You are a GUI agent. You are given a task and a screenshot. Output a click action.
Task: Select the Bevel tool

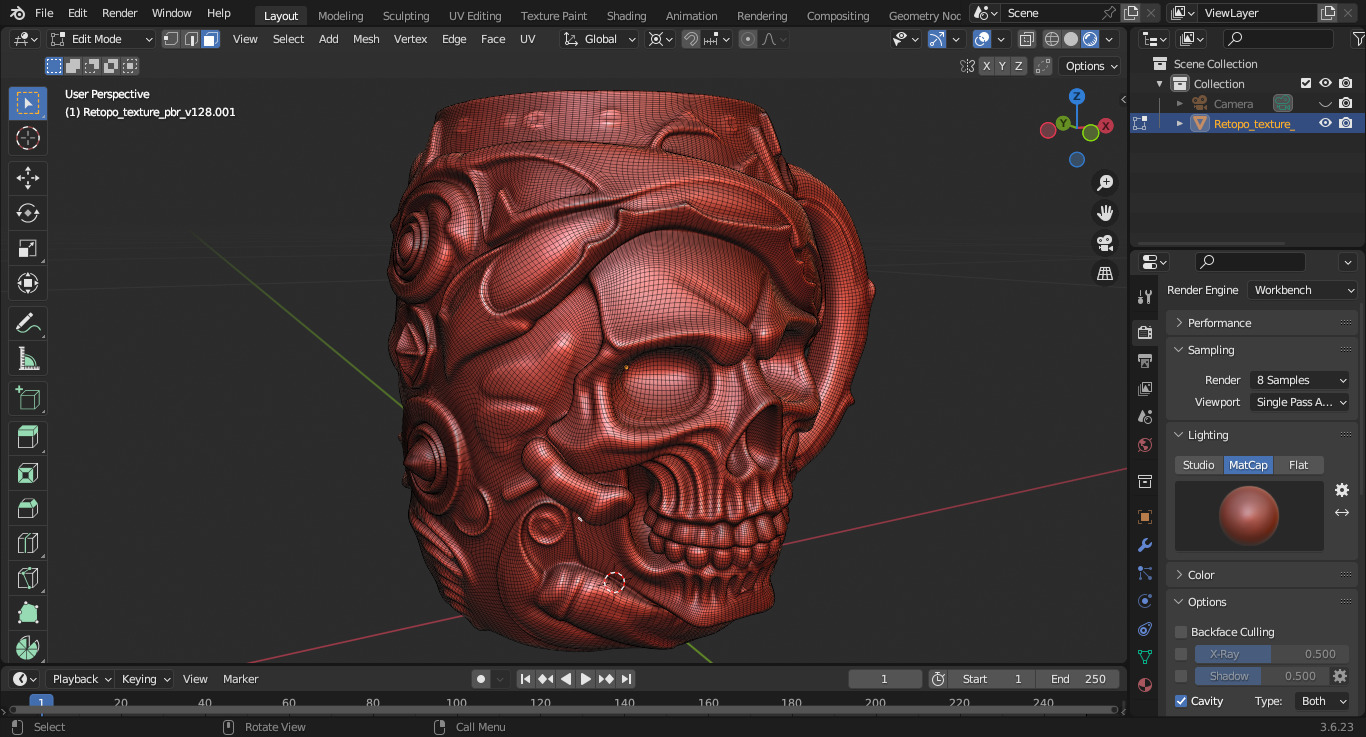(28, 508)
